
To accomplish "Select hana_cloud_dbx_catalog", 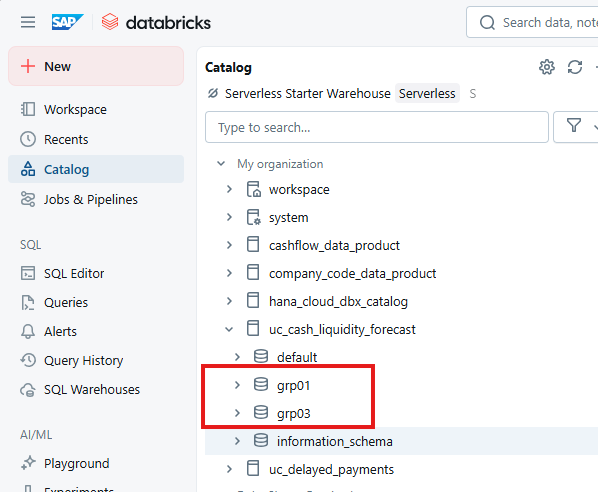I will 338,302.
